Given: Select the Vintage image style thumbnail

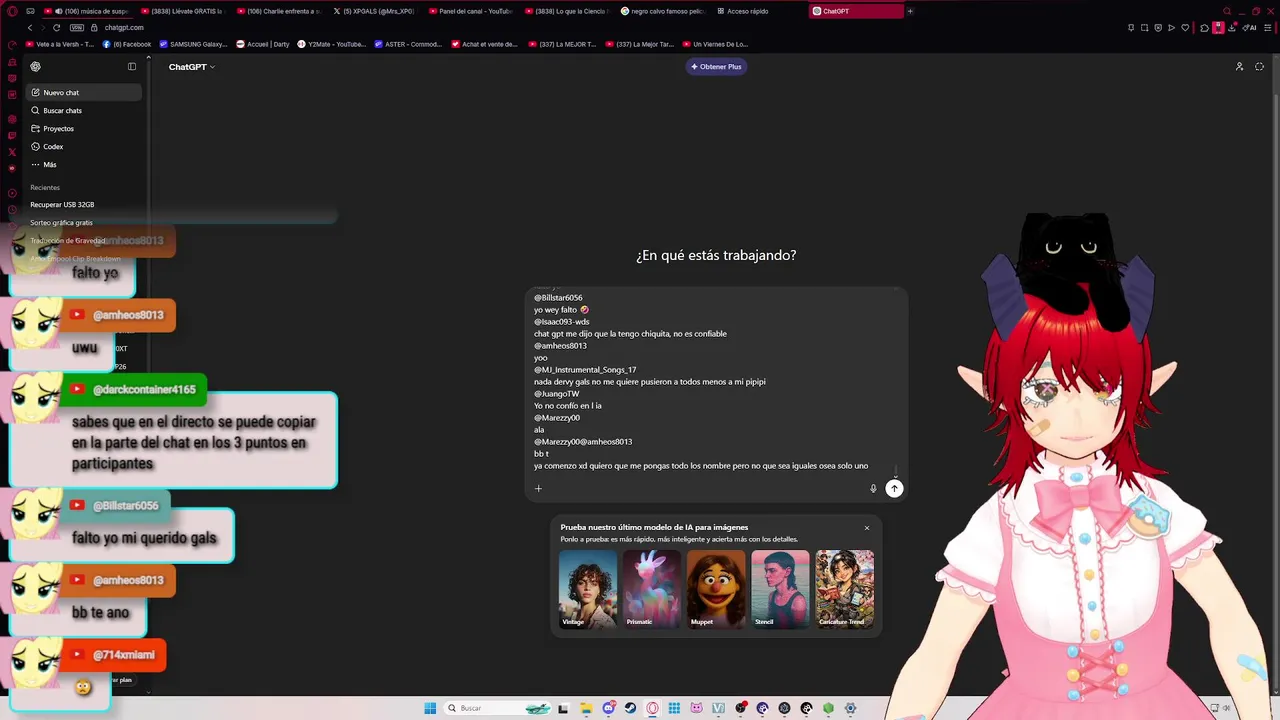Looking at the screenshot, I should click(x=588, y=589).
